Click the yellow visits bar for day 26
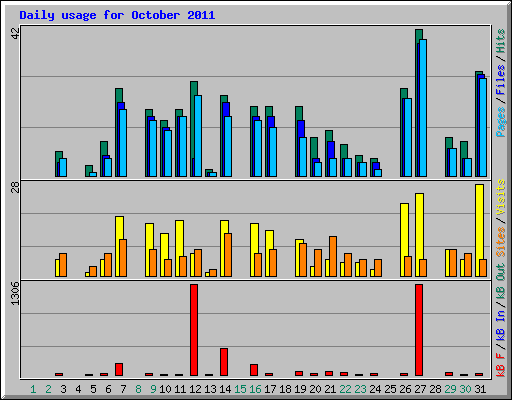Image resolution: width=512 pixels, height=400 pixels. (x=404, y=240)
